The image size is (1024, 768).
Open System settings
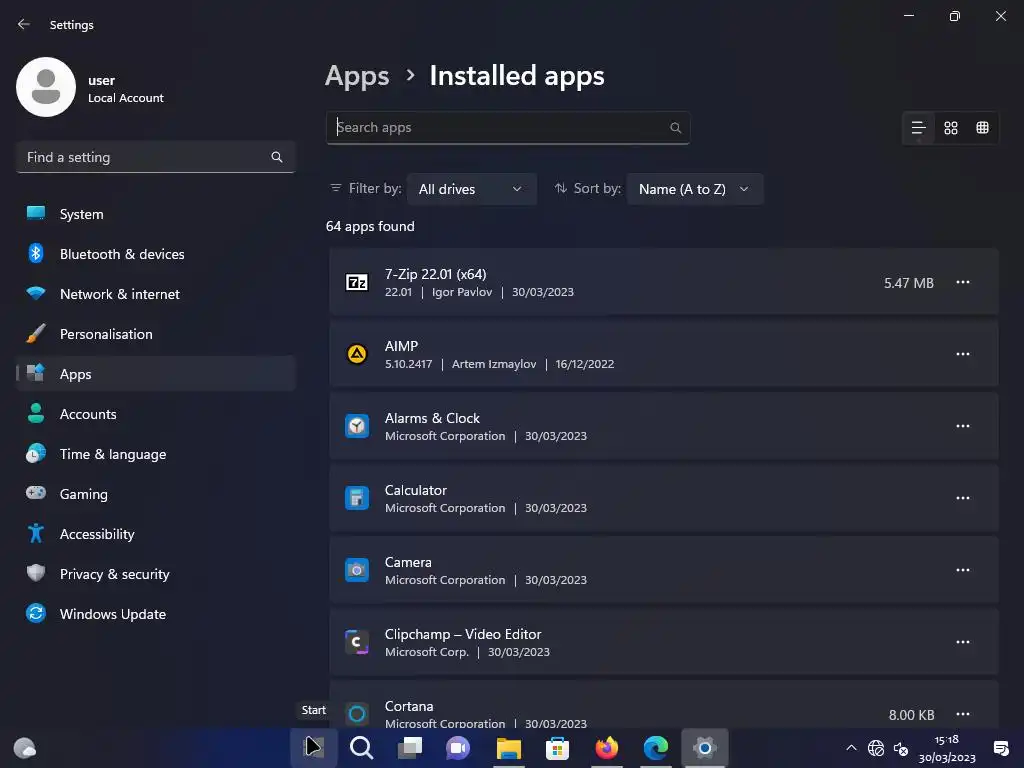click(155, 214)
